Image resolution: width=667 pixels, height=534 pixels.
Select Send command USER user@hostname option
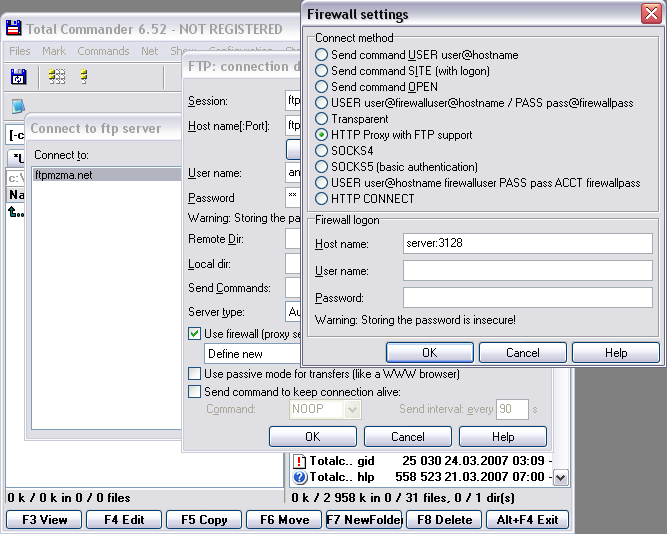(322, 54)
